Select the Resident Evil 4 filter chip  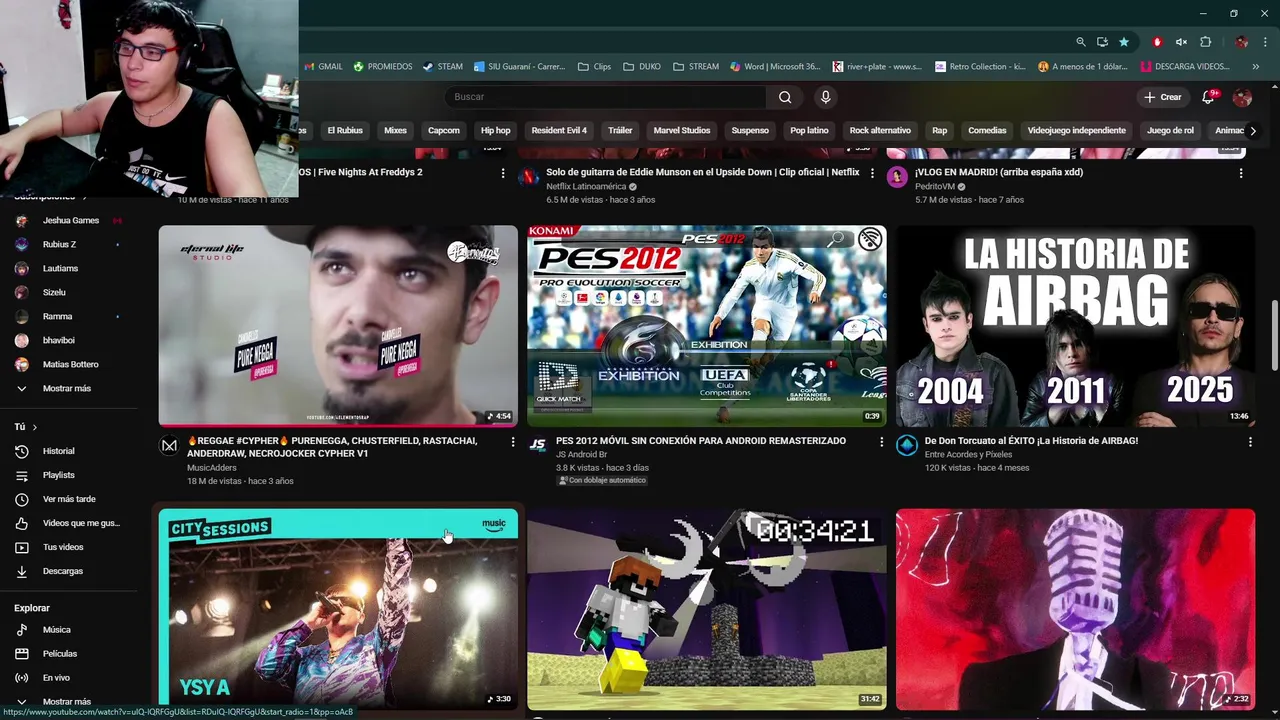[559, 131]
